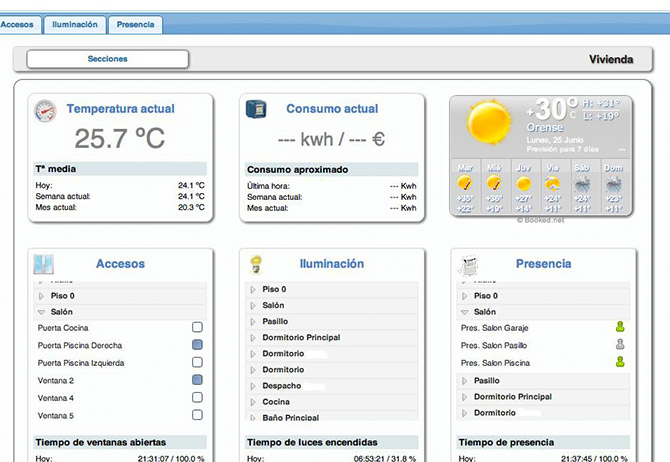
Task: Switch to the Presencia tab
Action: click(x=135, y=25)
